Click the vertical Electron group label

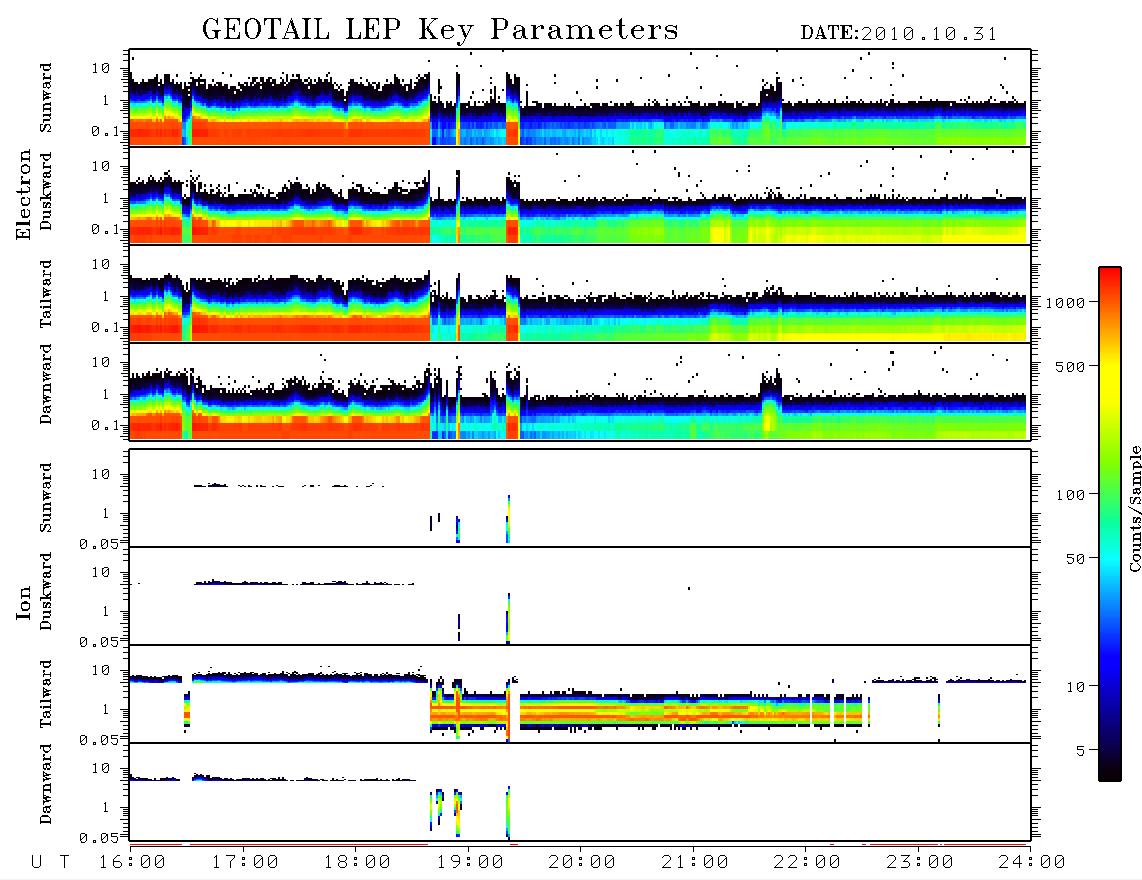[x=24, y=194]
